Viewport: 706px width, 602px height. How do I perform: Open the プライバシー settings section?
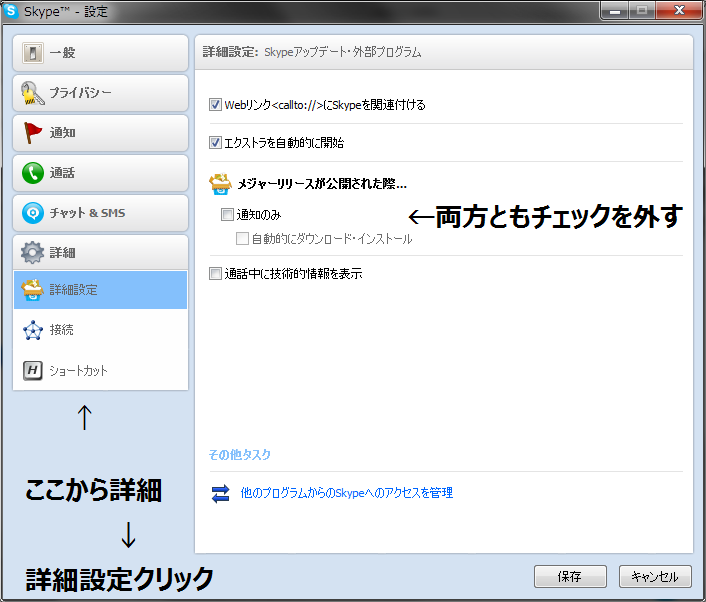click(x=100, y=93)
